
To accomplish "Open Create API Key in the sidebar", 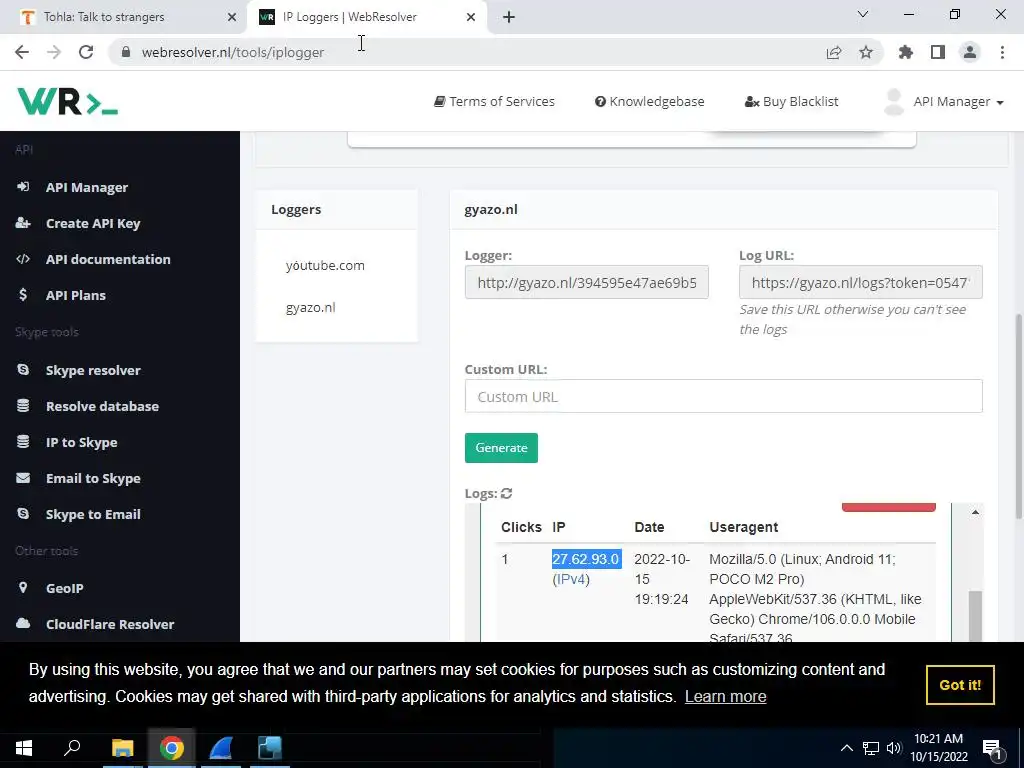I will point(93,223).
